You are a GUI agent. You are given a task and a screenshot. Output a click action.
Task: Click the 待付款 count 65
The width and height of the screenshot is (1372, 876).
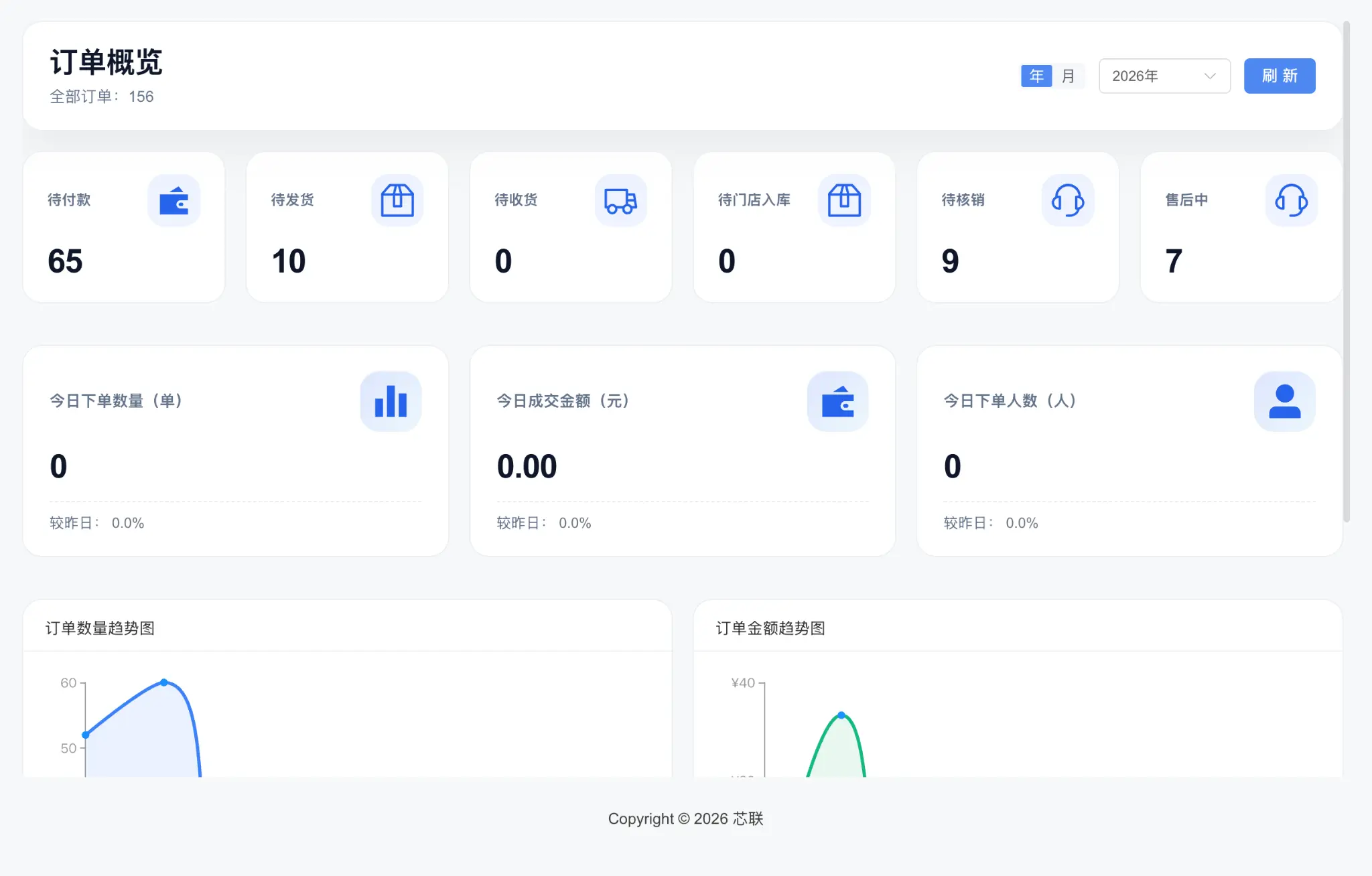65,261
